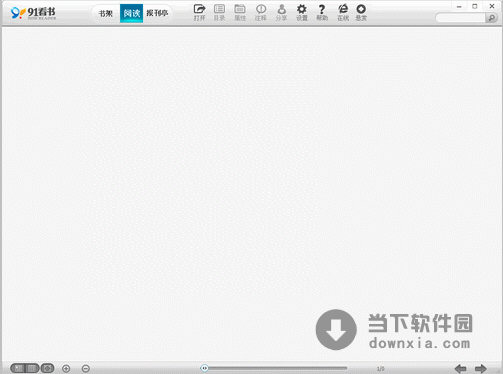This screenshot has height=374, width=503.
Task: Maximize the 91看书 window
Action: coord(475,6)
